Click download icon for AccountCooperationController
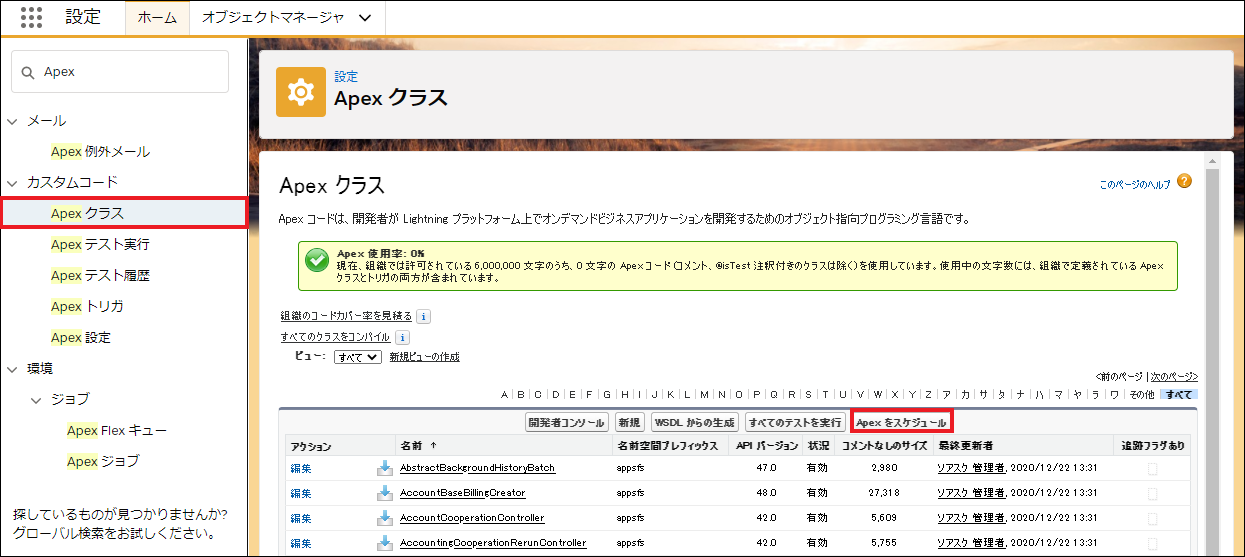 384,518
